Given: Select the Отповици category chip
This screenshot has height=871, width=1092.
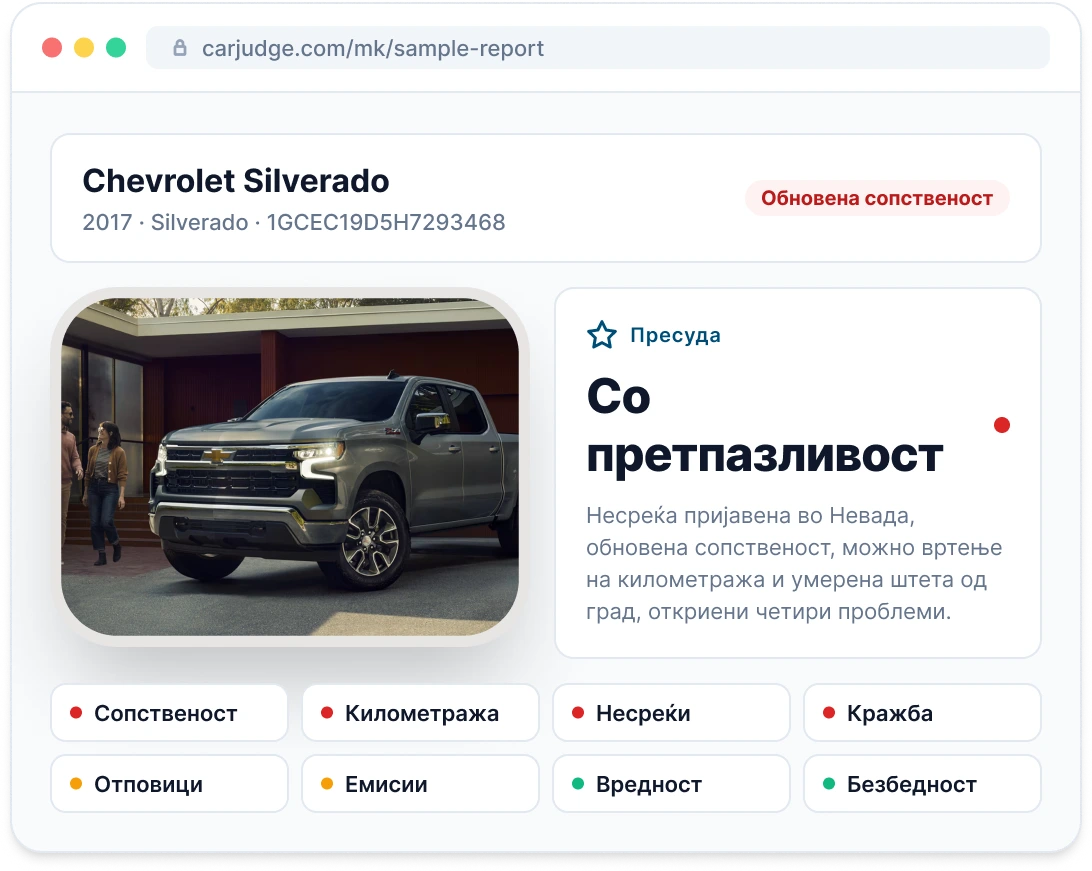Looking at the screenshot, I should pos(169,784).
